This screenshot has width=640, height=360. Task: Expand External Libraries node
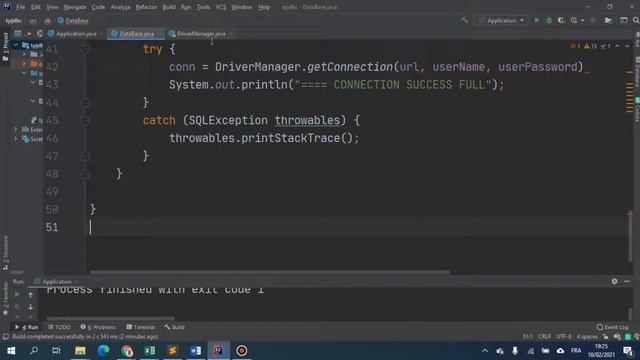16,129
